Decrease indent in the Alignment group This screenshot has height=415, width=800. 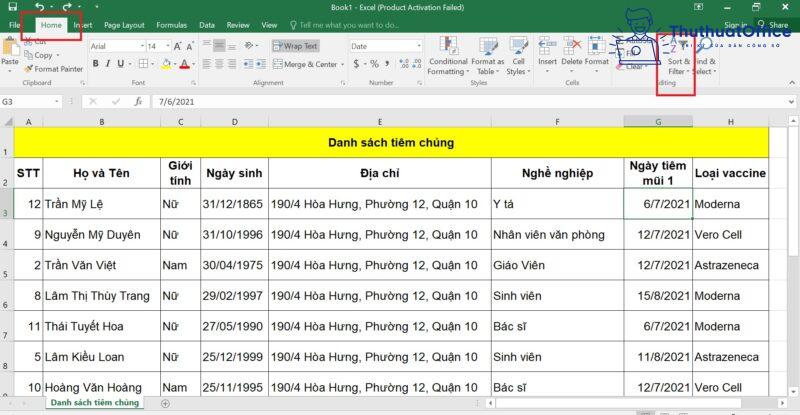click(x=248, y=64)
